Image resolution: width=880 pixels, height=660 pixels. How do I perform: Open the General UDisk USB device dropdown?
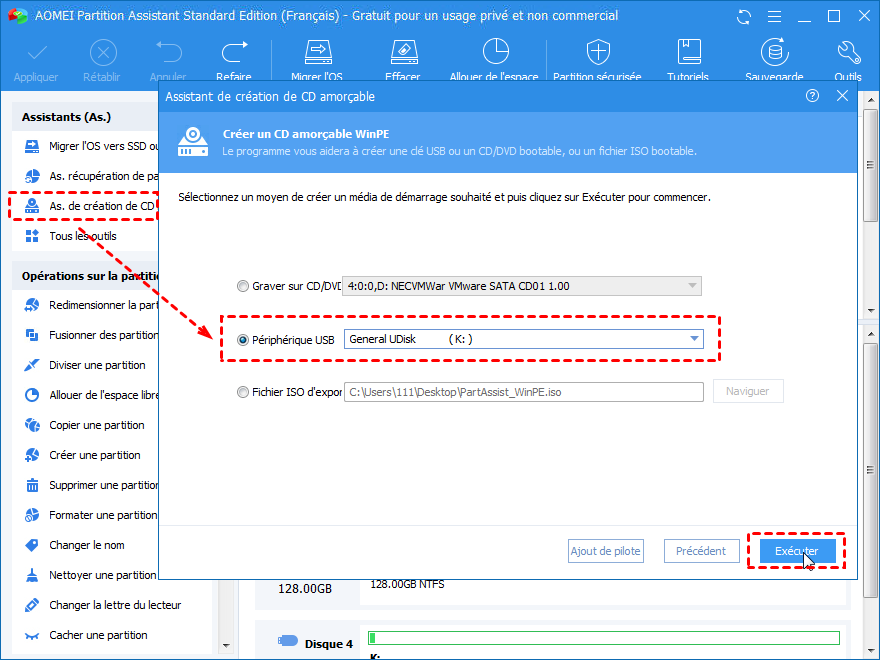pyautogui.click(x=524, y=339)
